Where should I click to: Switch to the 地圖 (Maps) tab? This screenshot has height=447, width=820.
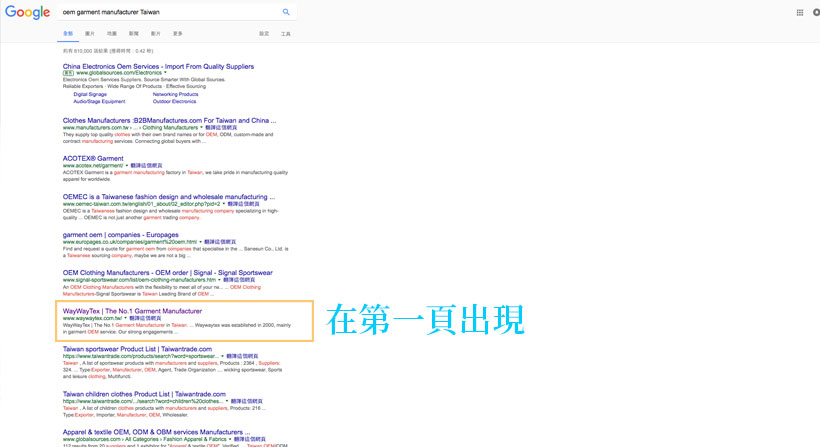coord(112,33)
